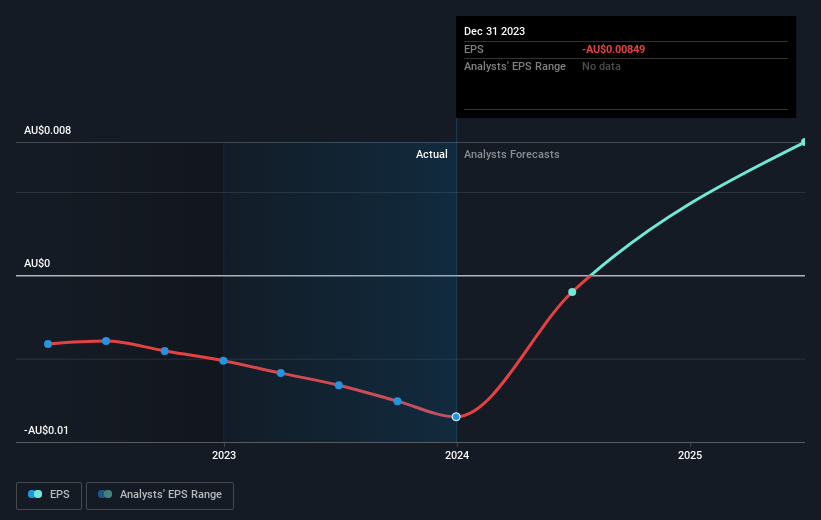Click the 2025 x-axis label
The height and width of the screenshot is (520, 821).
(690, 455)
